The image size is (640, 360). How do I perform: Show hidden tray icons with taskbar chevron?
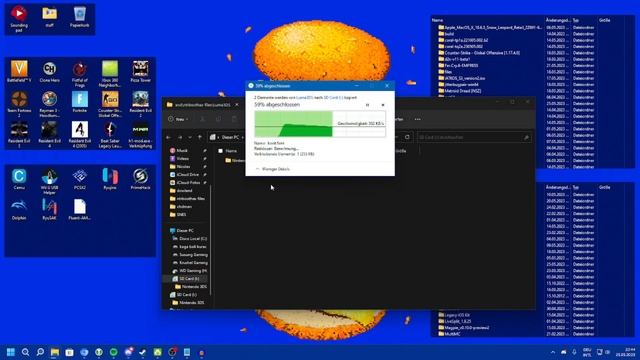point(553,352)
